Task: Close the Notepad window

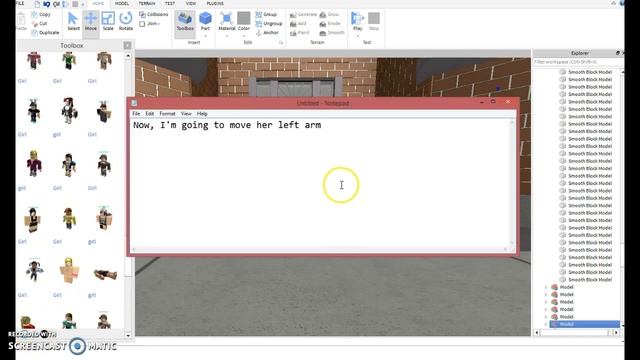Action: (508, 102)
